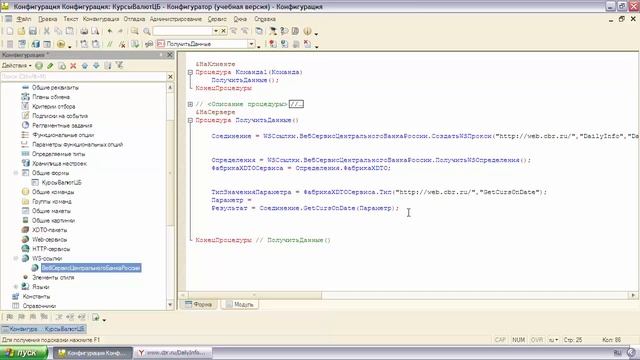Viewport: 640px width, 360px height.
Task: Click the Print preview icon
Action: (x=95, y=31)
